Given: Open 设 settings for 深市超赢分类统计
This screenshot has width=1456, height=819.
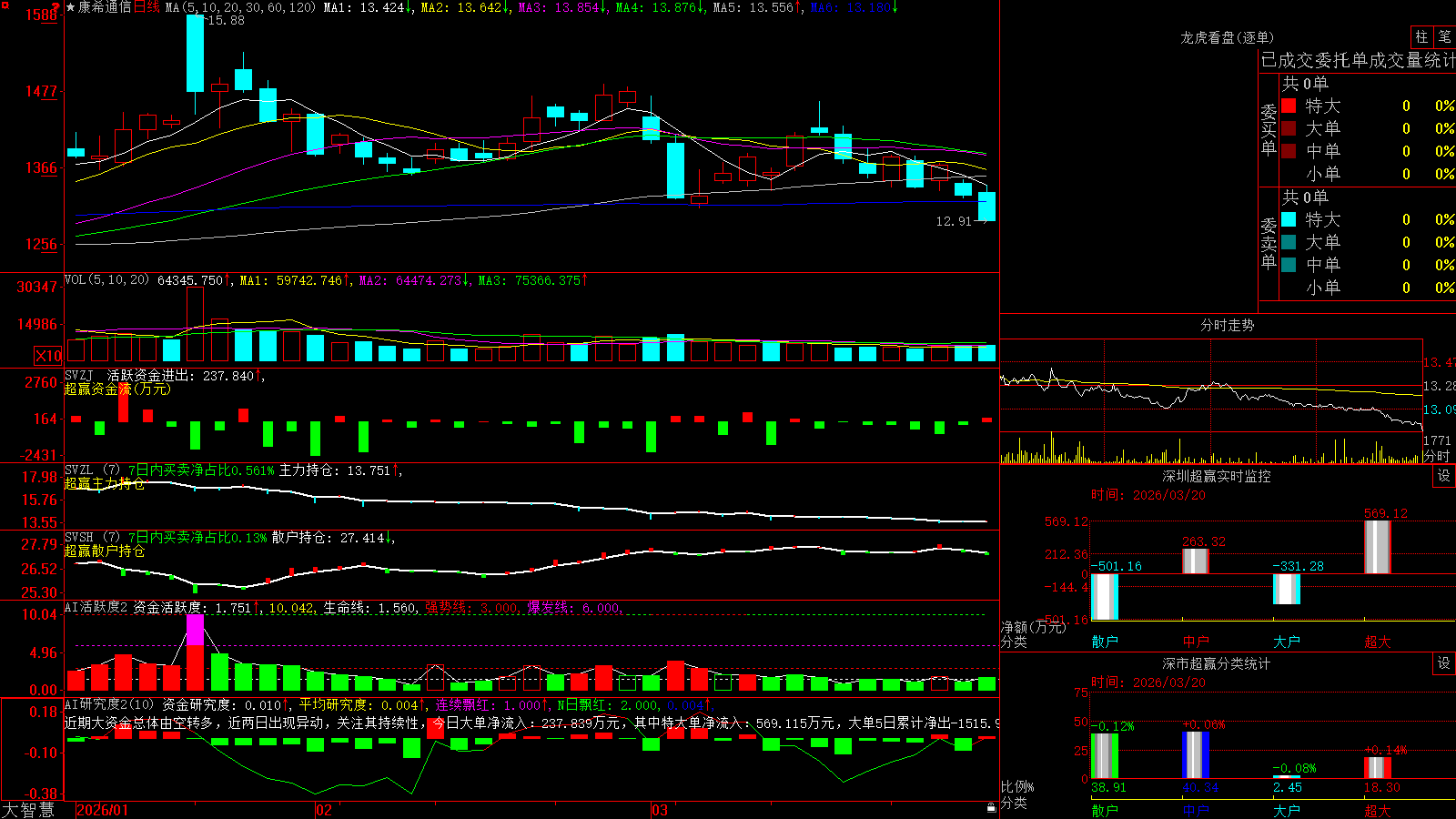Looking at the screenshot, I should pyautogui.click(x=1444, y=664).
